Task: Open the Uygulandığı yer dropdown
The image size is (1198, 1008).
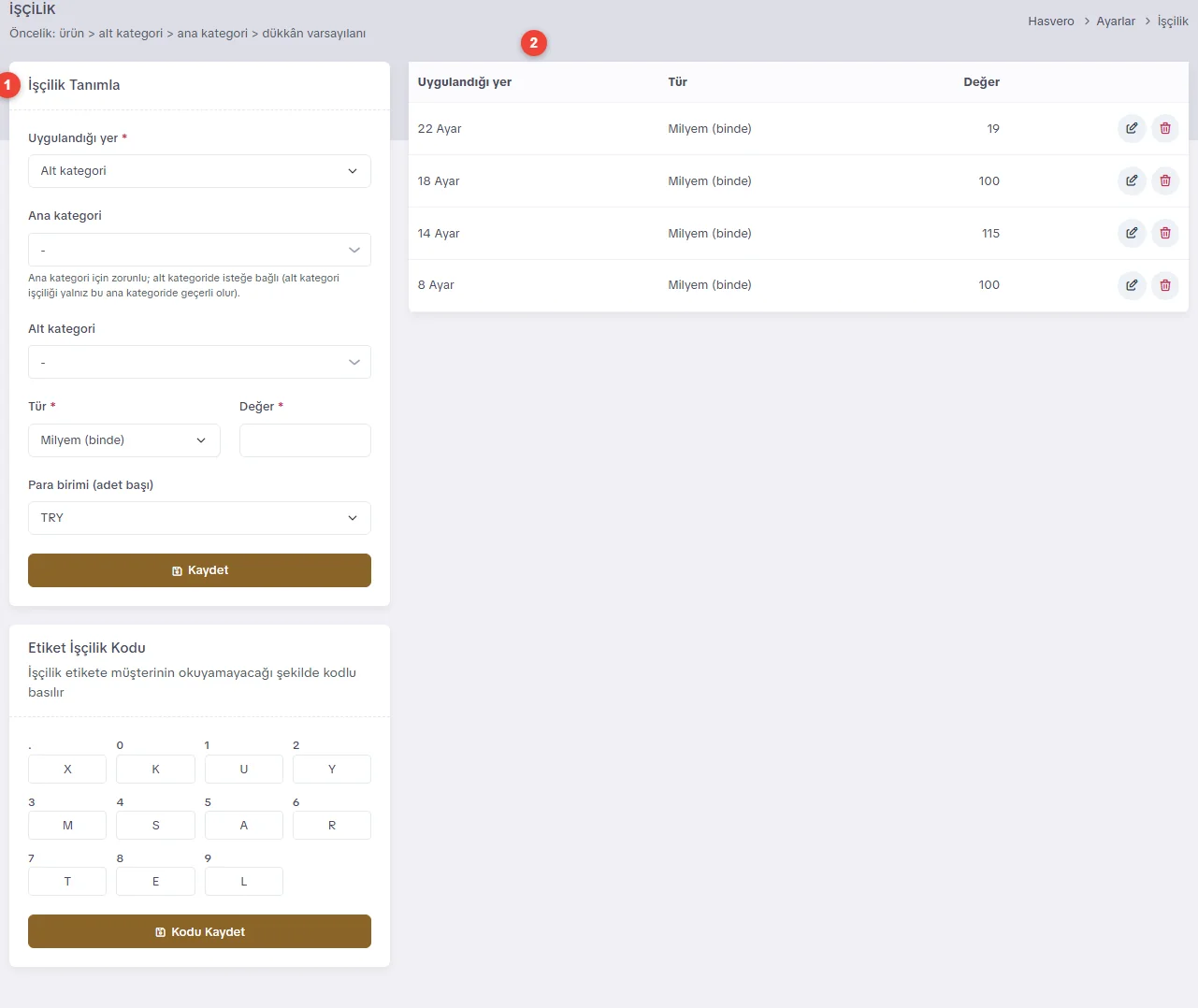Action: 199,171
